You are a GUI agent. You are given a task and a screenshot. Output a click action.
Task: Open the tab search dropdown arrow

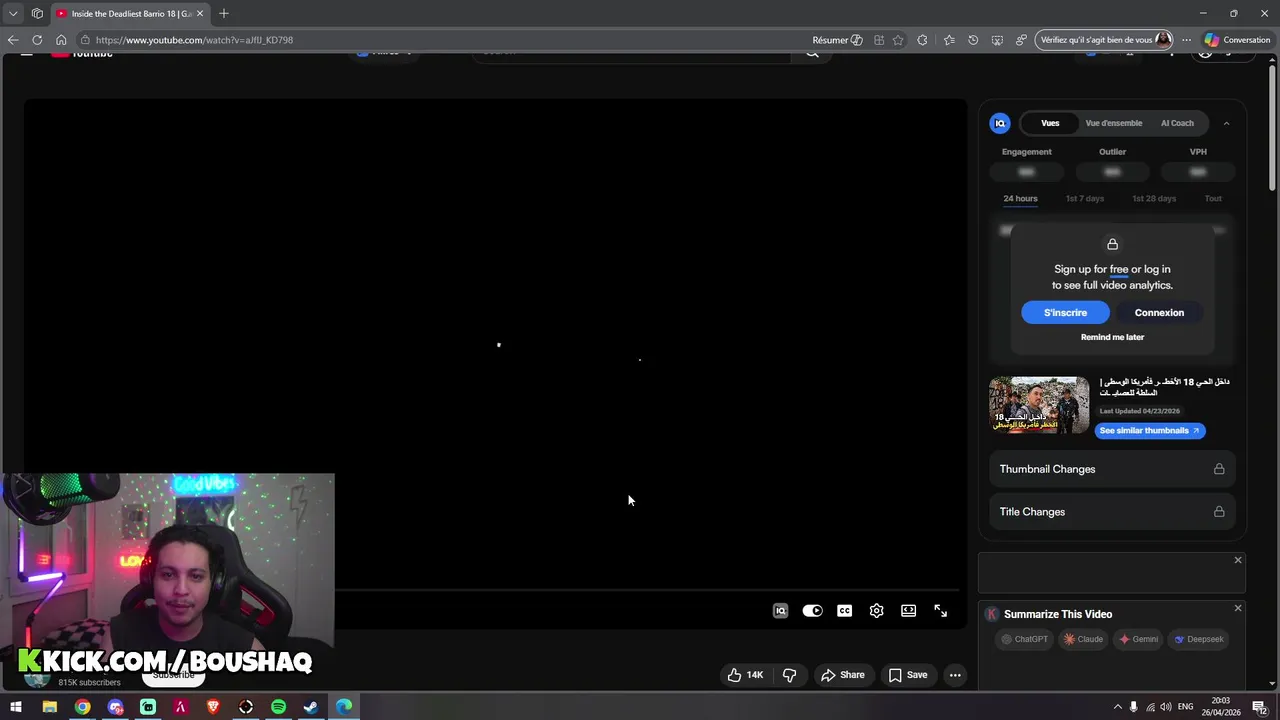pos(13,13)
